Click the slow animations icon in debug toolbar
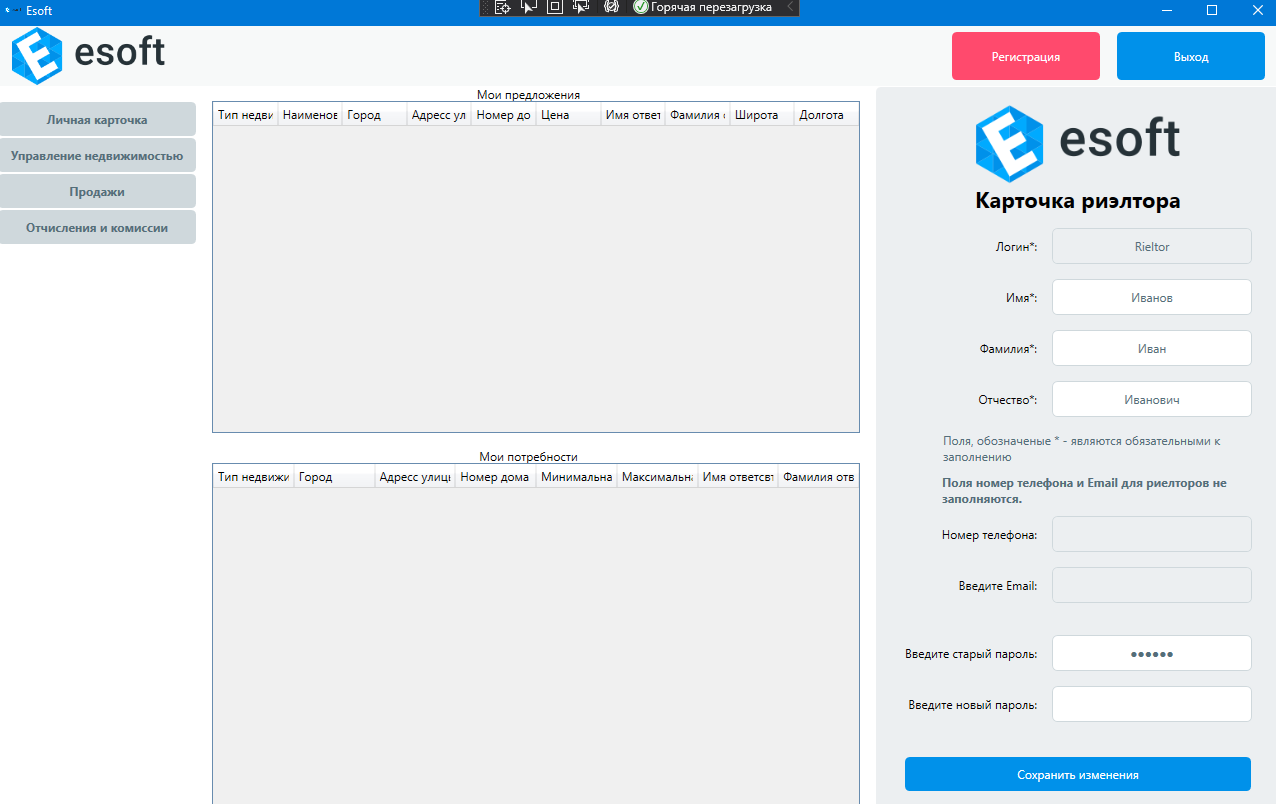This screenshot has width=1276, height=804. [609, 8]
